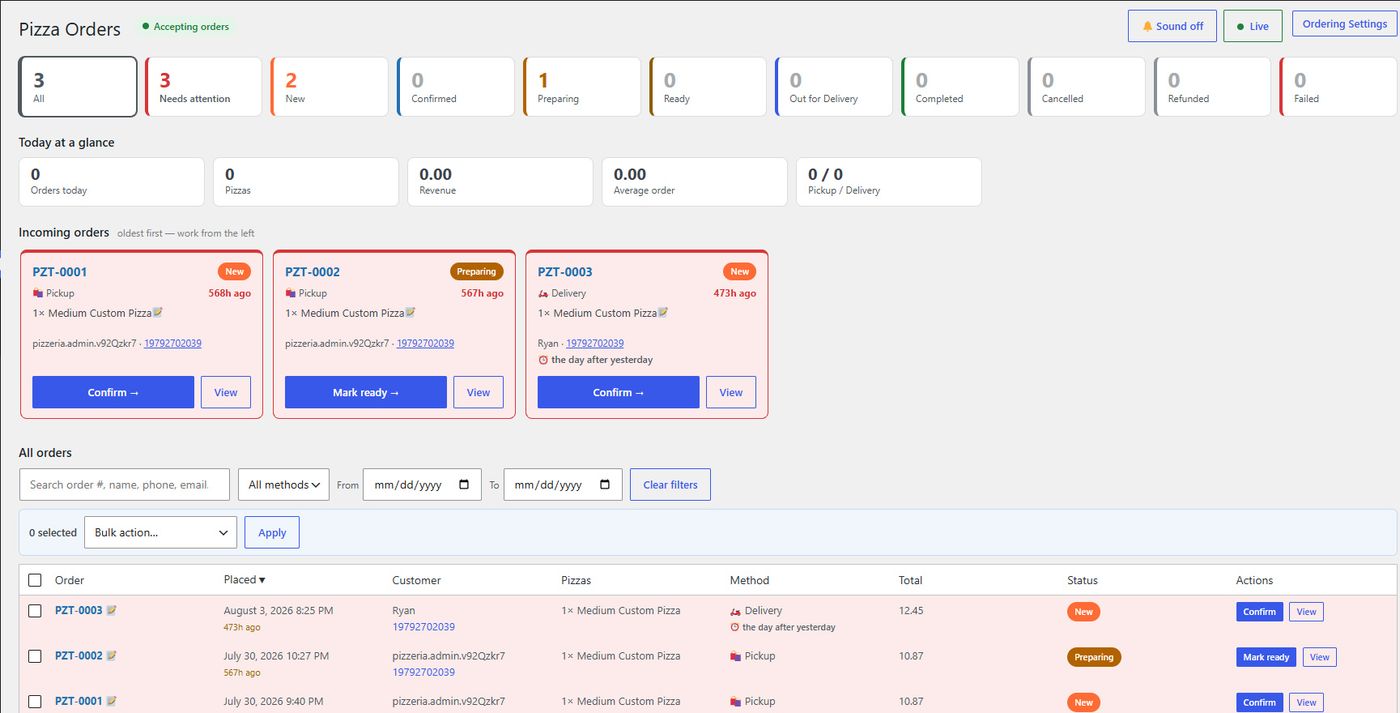The height and width of the screenshot is (713, 1400).
Task: Filter by Ready orders tab
Action: (x=708, y=87)
